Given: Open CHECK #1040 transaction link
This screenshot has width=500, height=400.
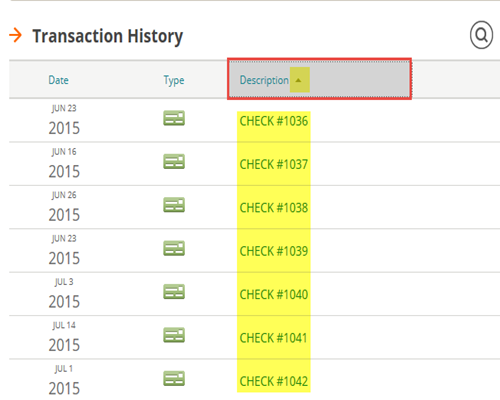Looking at the screenshot, I should (x=274, y=294).
